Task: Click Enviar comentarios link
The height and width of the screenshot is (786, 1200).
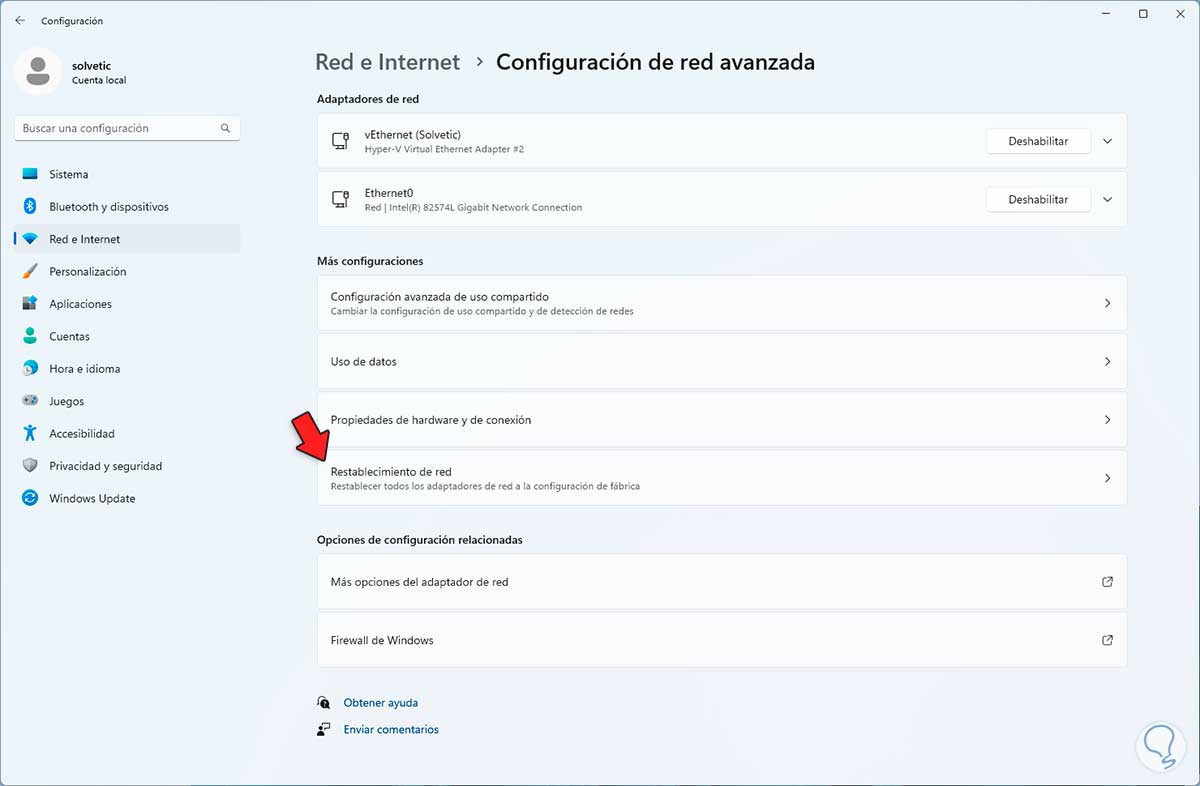Action: pyautogui.click(x=390, y=730)
